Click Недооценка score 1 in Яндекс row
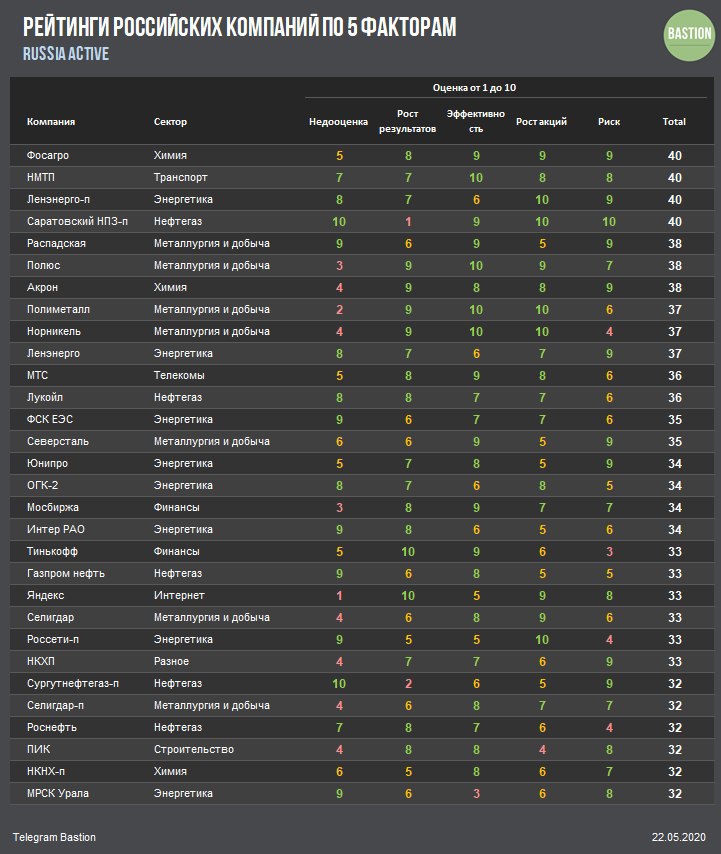Viewport: 721px width, 854px height. (x=339, y=596)
